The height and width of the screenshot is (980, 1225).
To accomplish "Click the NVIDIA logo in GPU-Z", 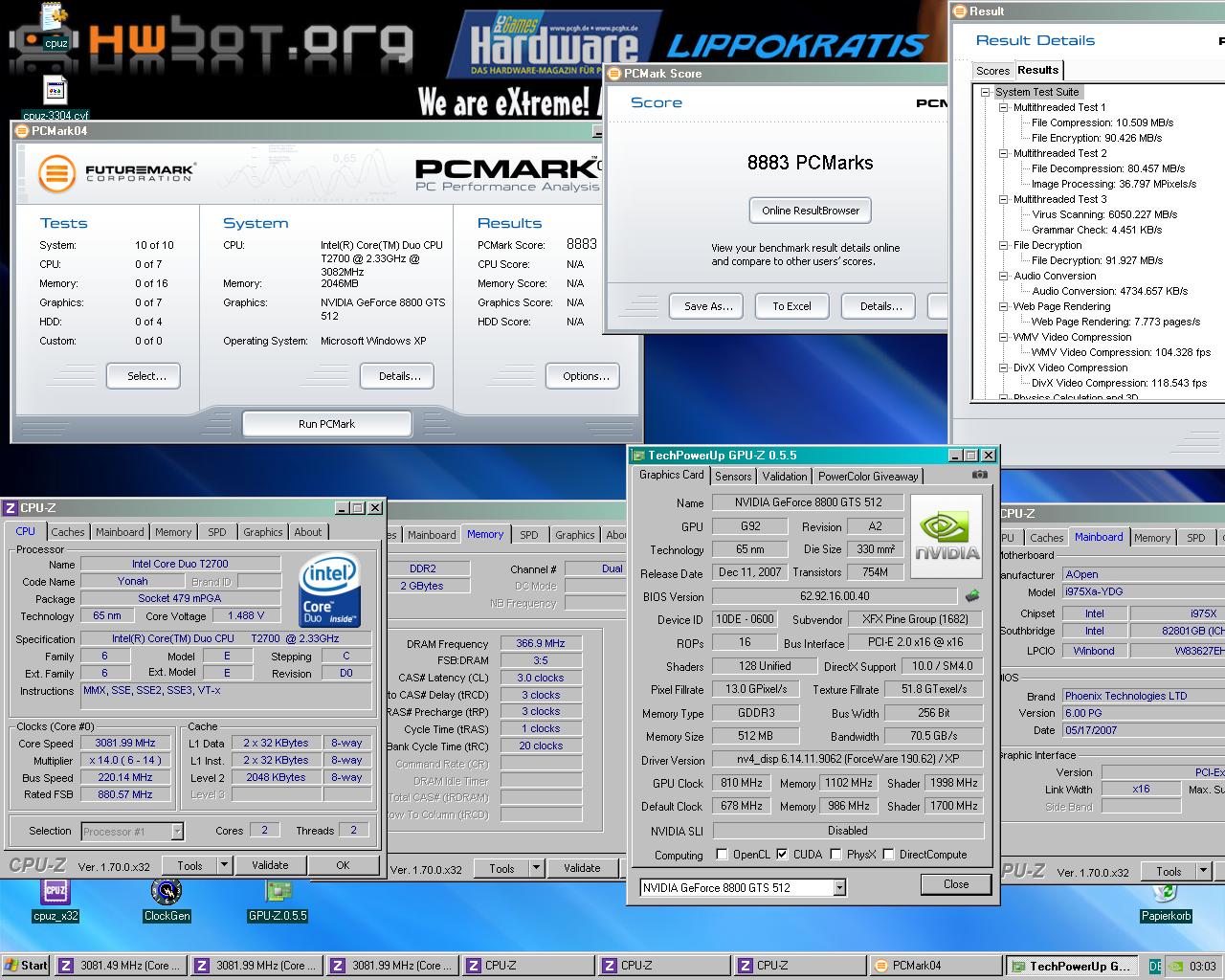I will (x=947, y=537).
